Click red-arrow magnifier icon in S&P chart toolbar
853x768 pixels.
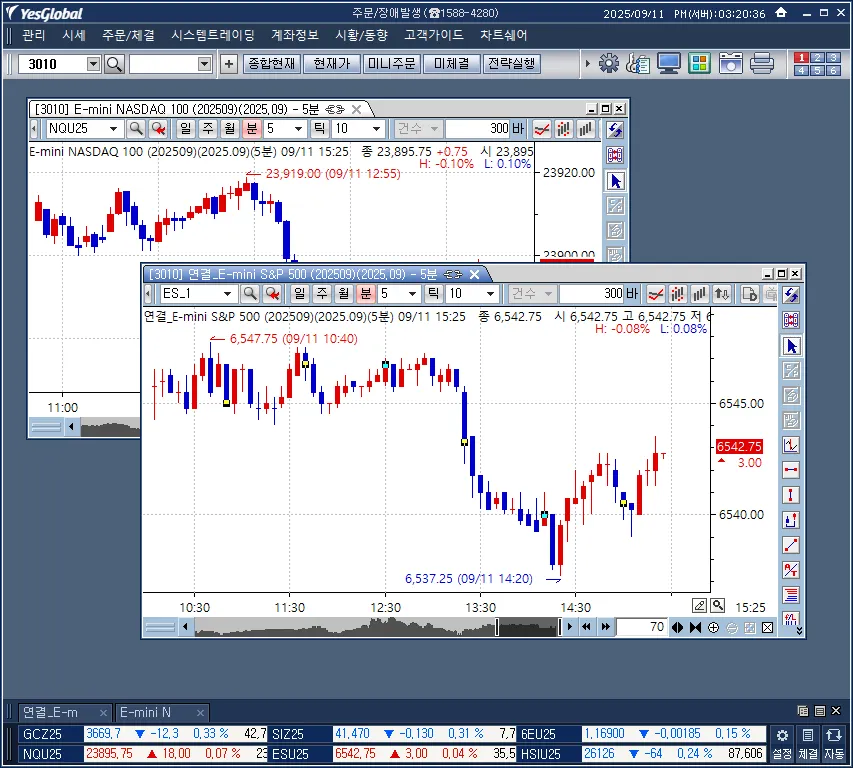[x=272, y=294]
